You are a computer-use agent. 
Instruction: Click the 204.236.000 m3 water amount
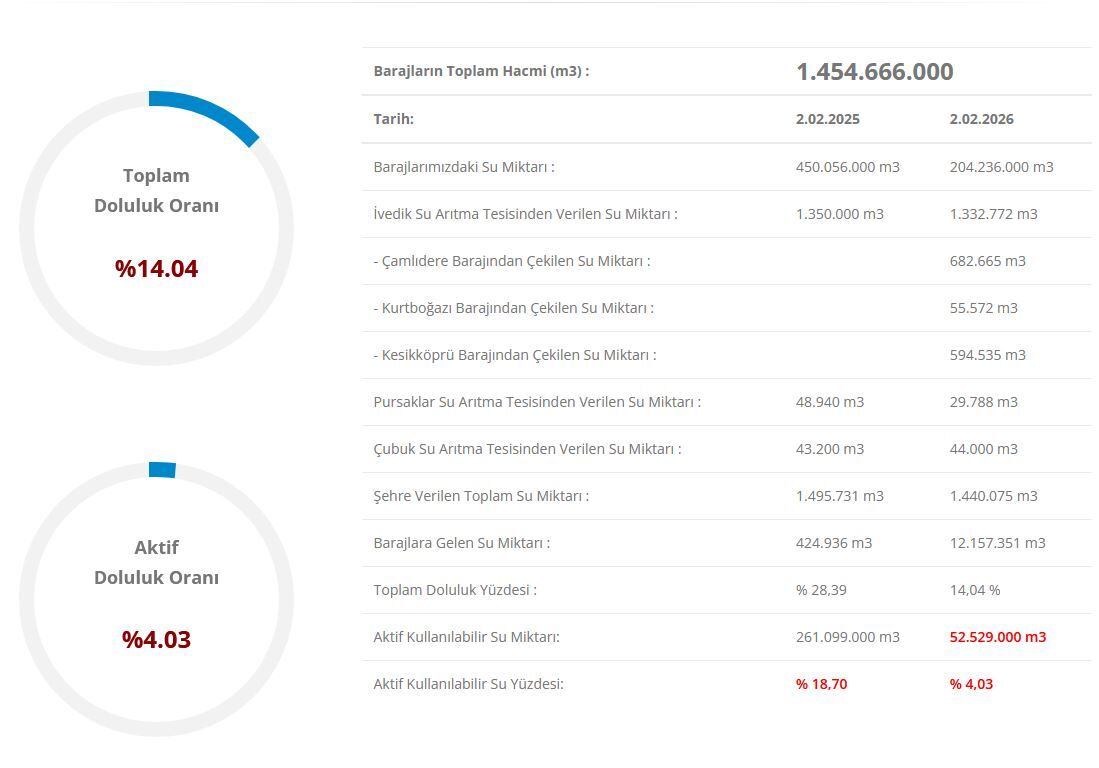point(1002,167)
